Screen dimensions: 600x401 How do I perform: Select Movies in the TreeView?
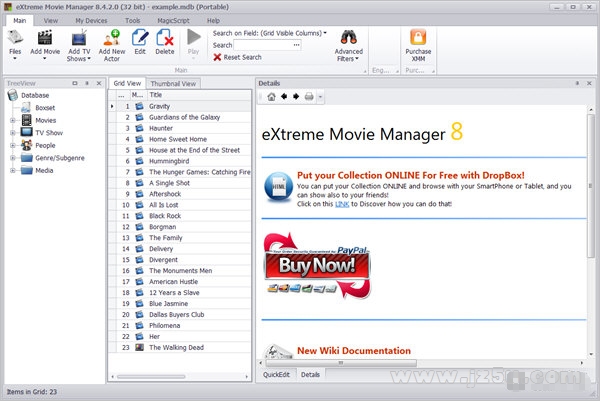click(46, 121)
